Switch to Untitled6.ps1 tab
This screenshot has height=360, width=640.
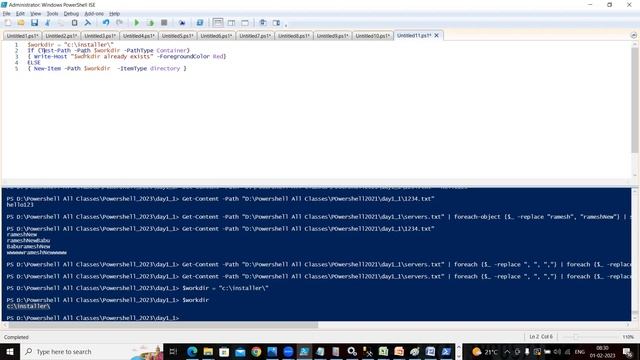(216, 36)
